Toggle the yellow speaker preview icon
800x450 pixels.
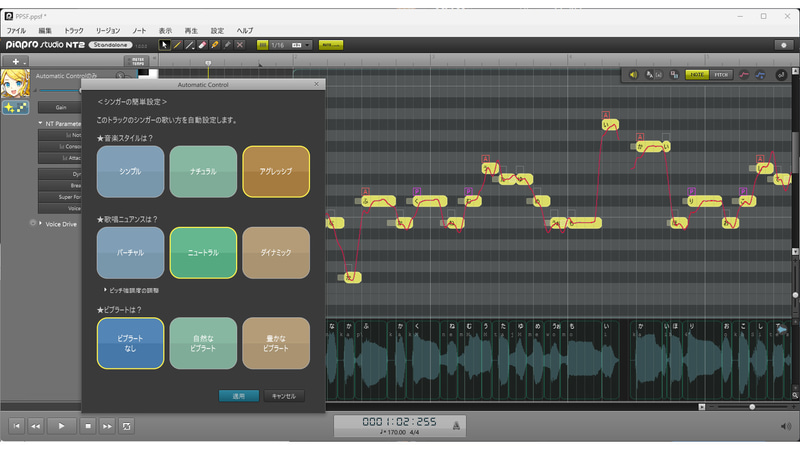click(633, 75)
